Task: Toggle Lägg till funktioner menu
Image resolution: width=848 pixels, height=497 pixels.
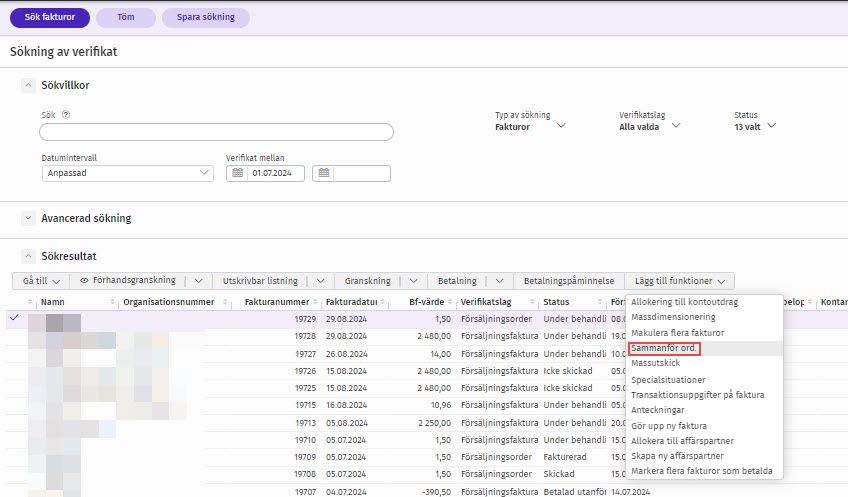Action: tap(680, 281)
